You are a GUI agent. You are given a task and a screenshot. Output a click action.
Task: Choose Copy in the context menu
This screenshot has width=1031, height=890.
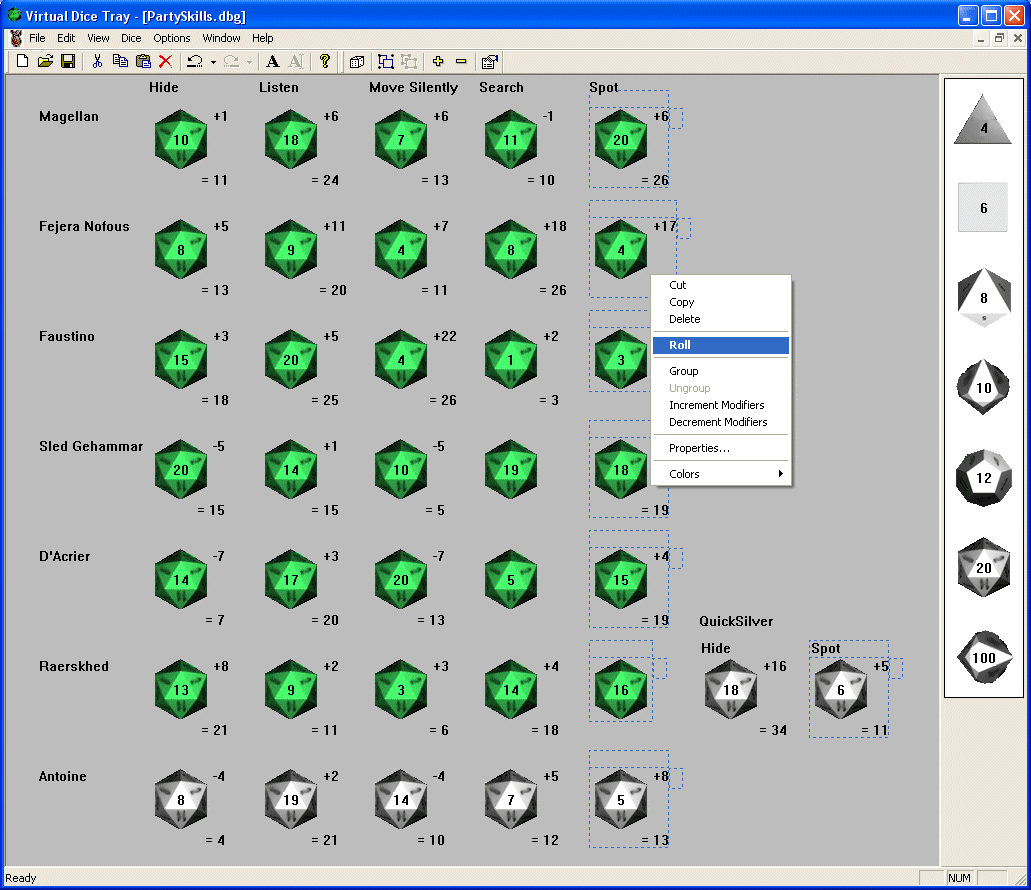tap(721, 302)
